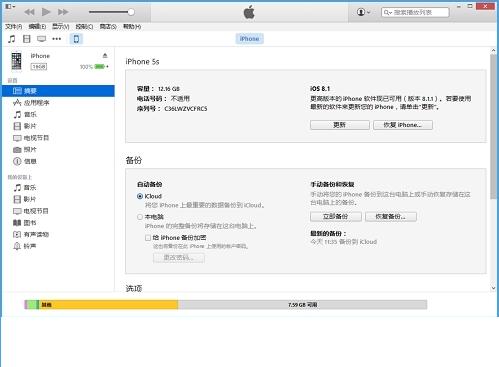Click the book icon next to 图书
Image resolution: width=499 pixels, height=367 pixels.
tap(17, 223)
